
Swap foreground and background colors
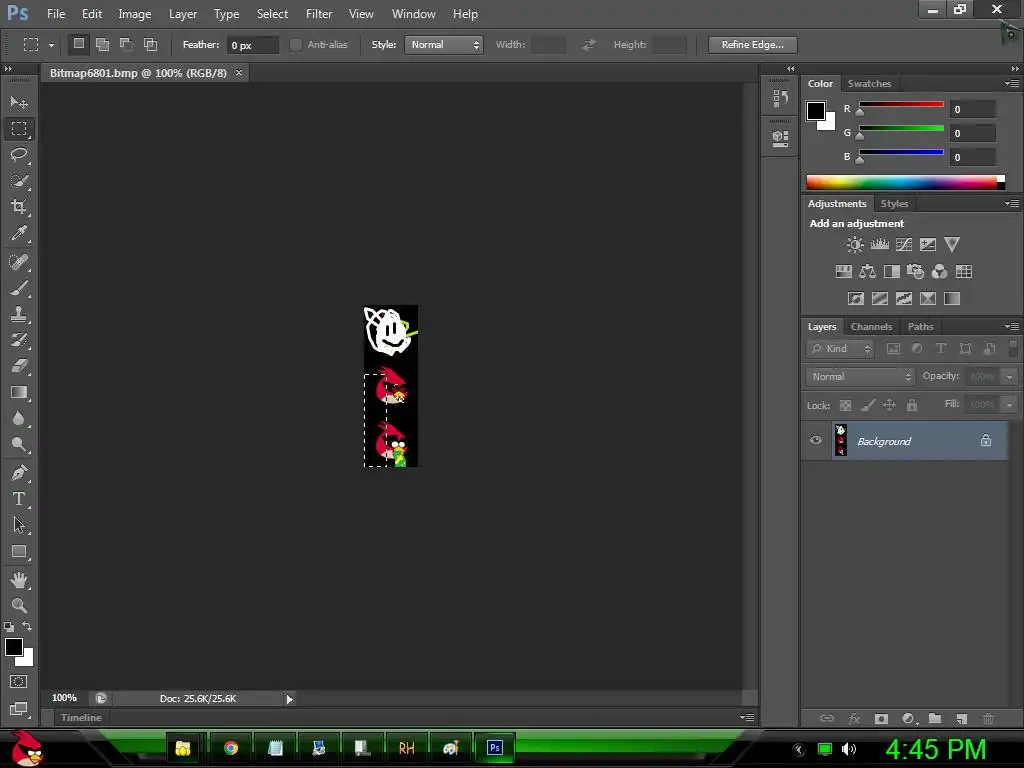27,626
